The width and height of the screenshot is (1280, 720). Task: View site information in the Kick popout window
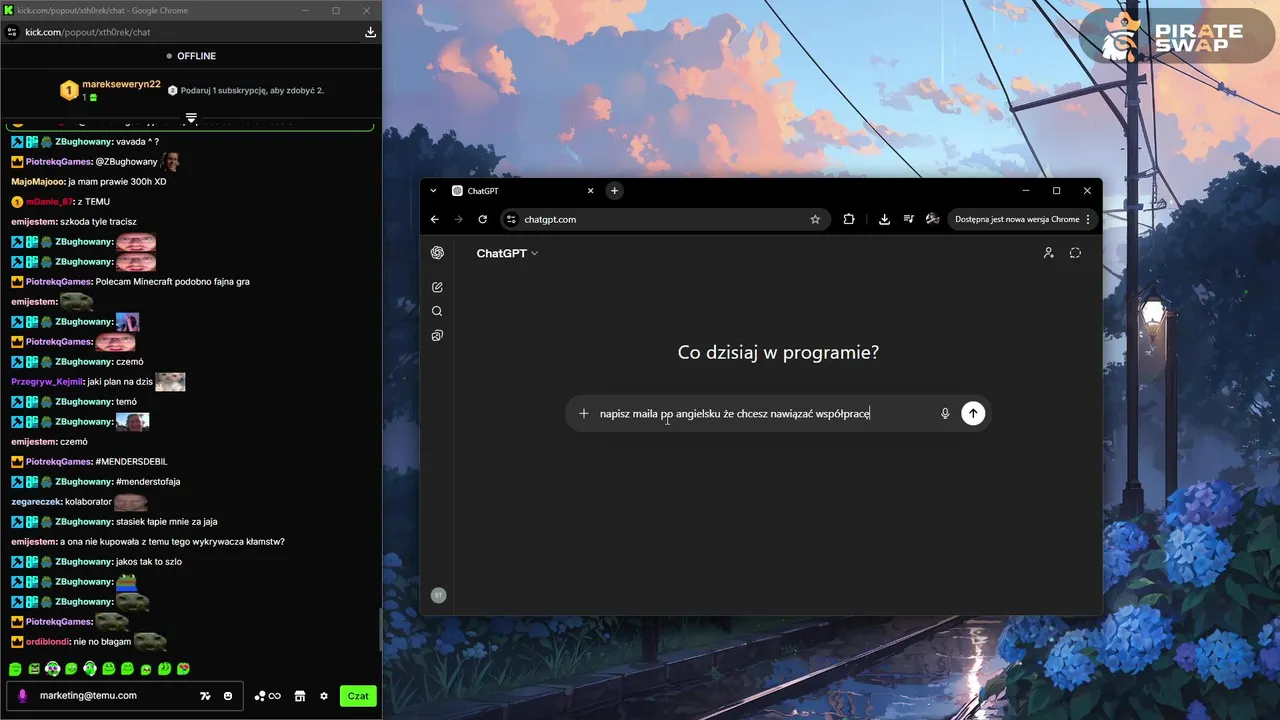(12, 32)
